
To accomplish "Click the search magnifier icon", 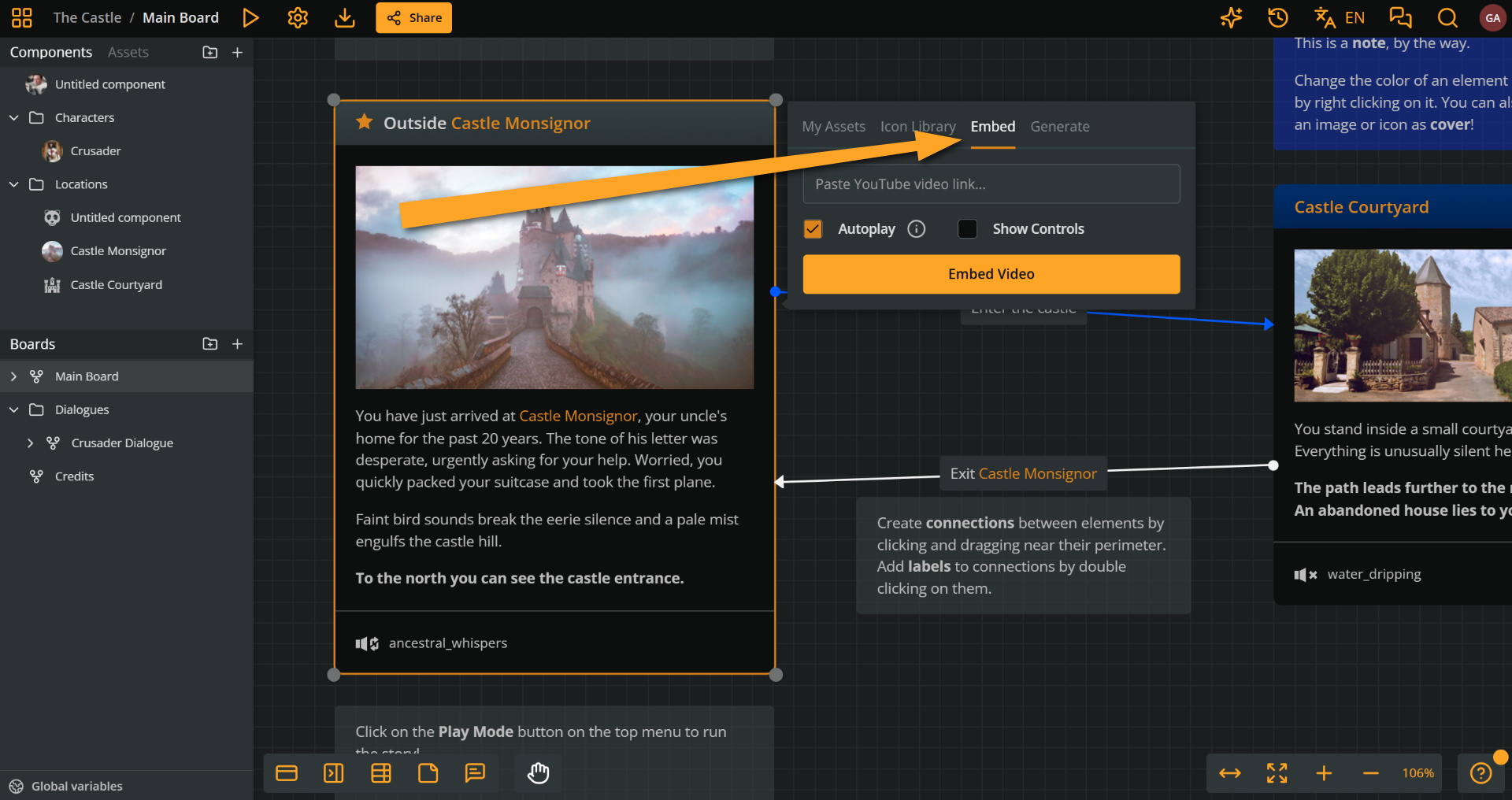I will (1447, 17).
